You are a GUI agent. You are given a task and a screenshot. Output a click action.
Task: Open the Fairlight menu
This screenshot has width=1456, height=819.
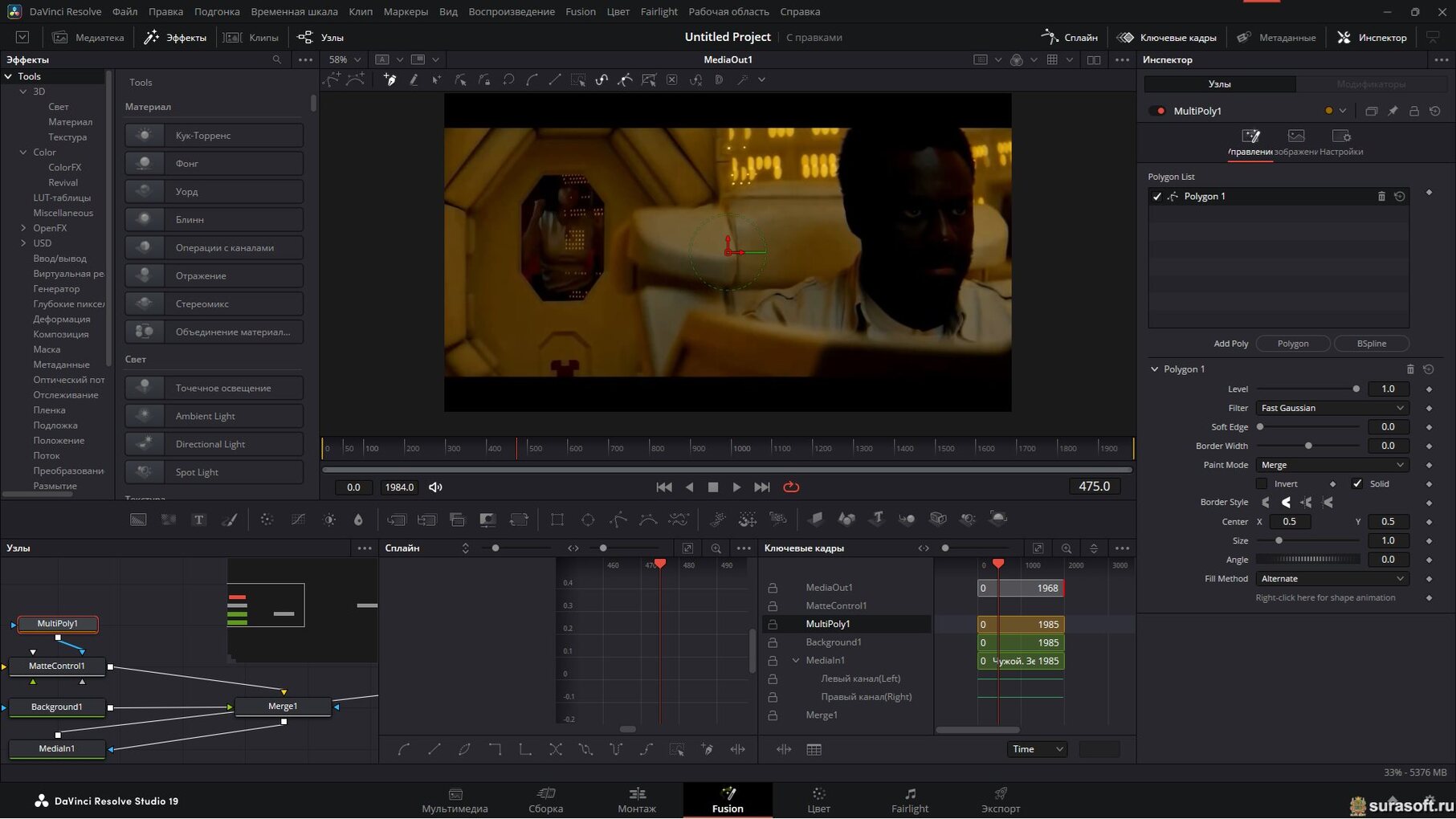pyautogui.click(x=659, y=11)
